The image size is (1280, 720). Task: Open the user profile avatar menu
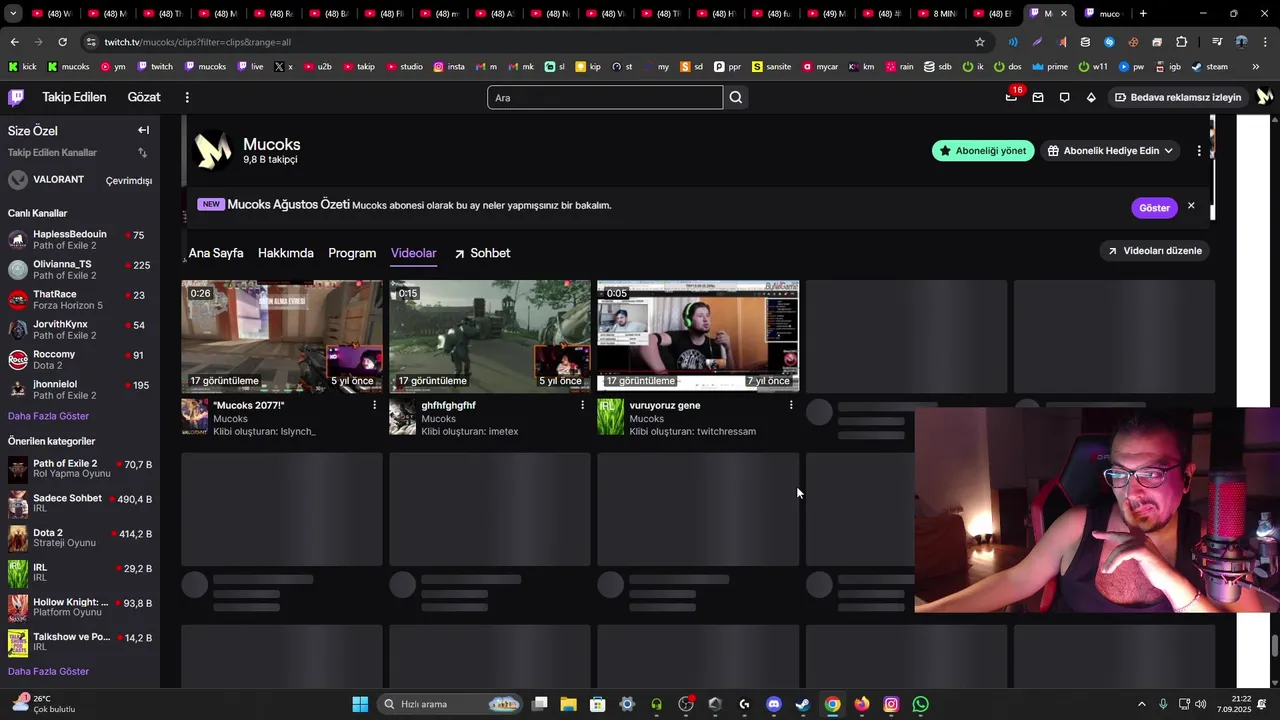pyautogui.click(x=1264, y=97)
